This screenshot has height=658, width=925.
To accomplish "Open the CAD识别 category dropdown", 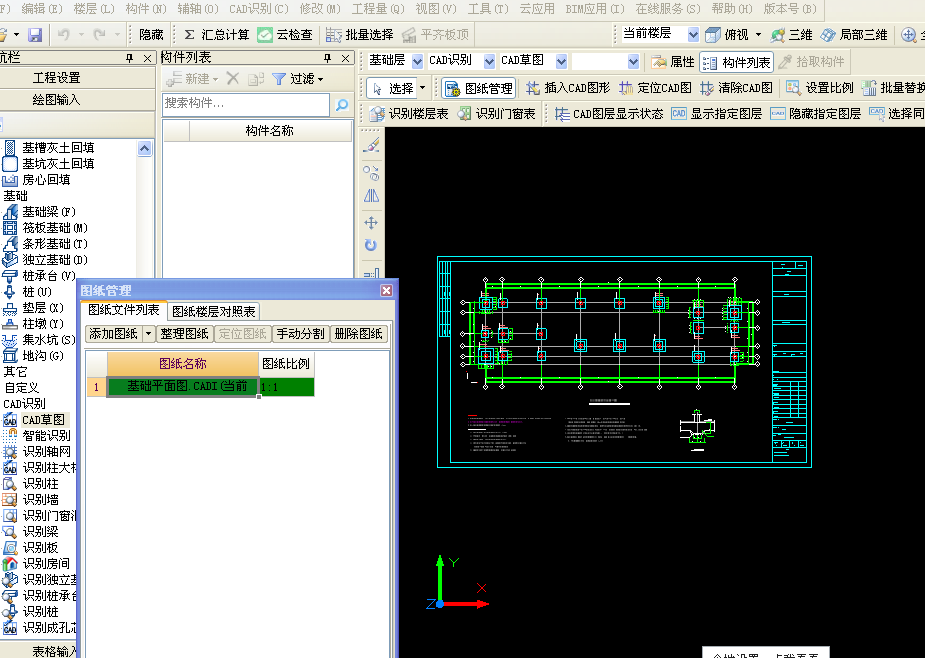I will point(489,61).
